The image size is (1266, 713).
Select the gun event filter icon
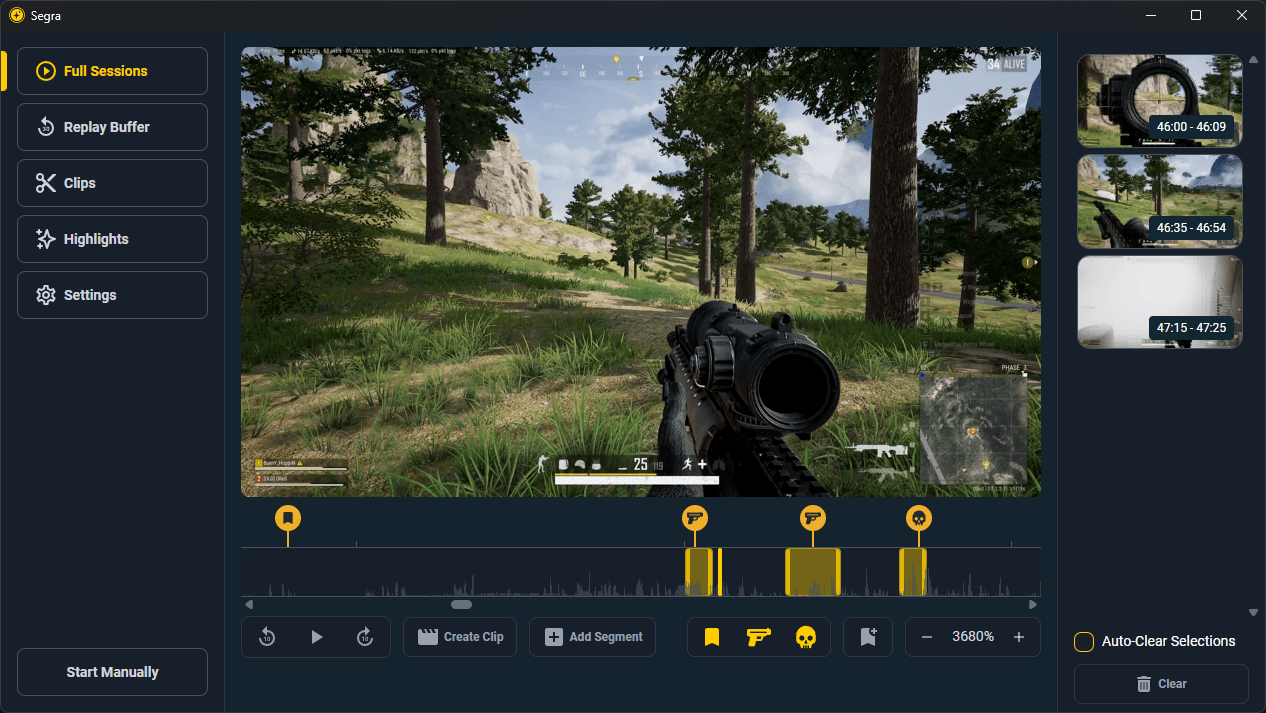(x=757, y=636)
